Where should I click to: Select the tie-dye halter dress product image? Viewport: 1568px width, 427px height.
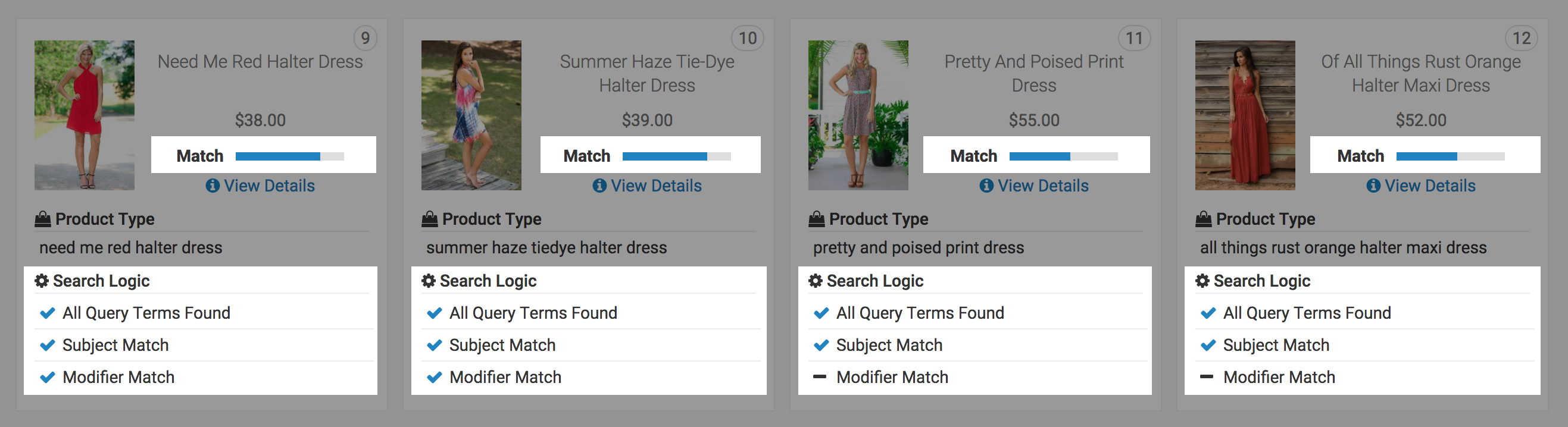click(x=471, y=115)
